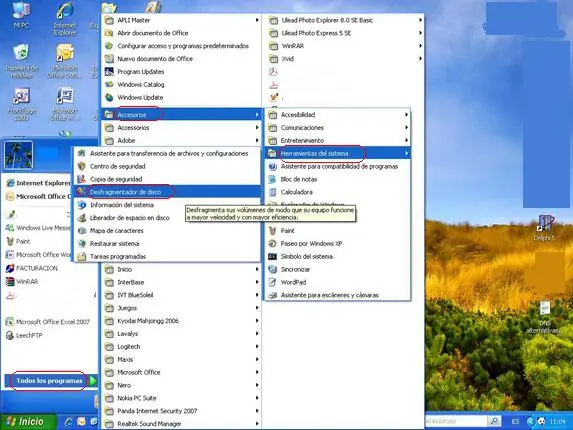This screenshot has width=573, height=430.
Task: Click Tareas programadas folder icon
Action: coord(82,256)
